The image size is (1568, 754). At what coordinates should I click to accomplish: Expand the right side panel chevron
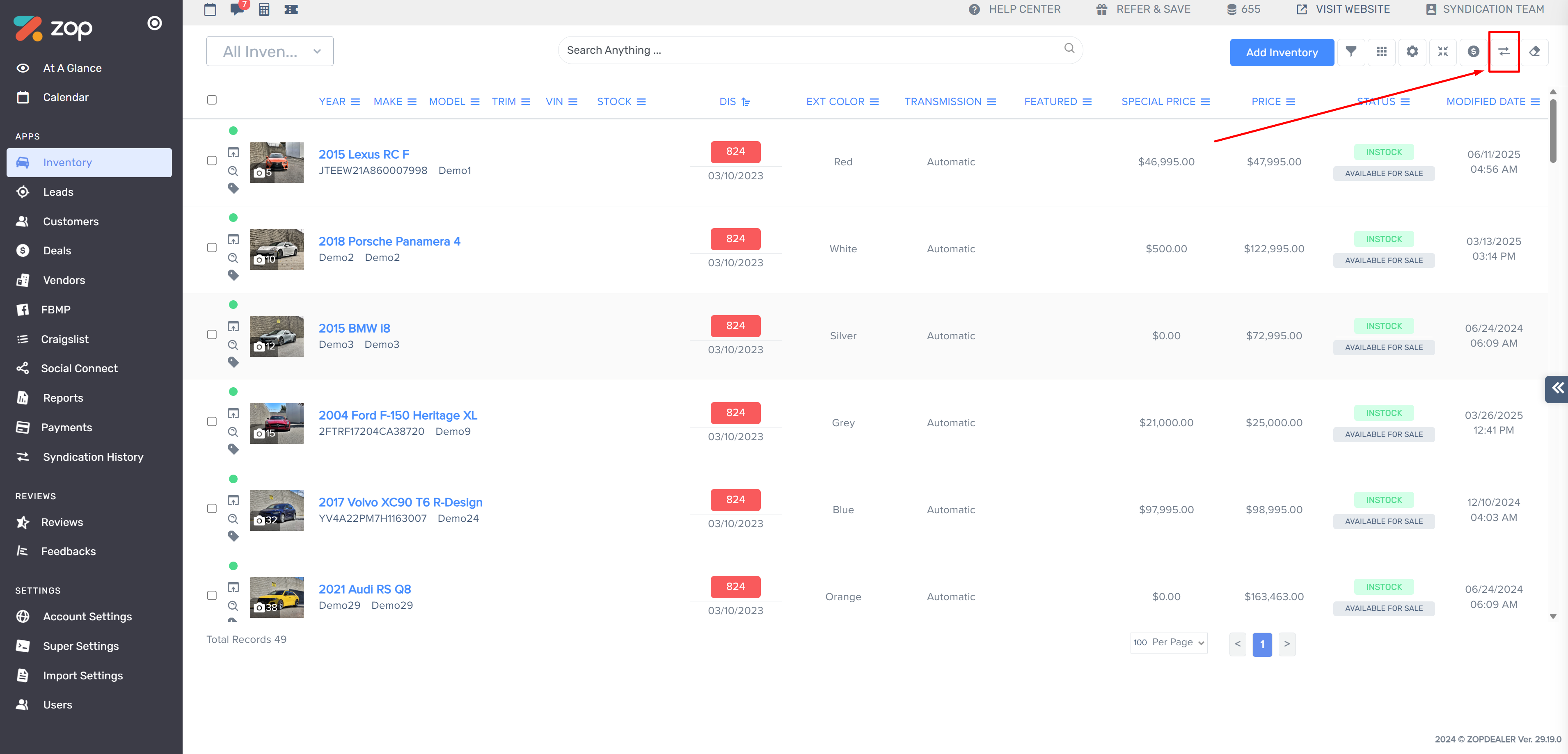coord(1557,388)
